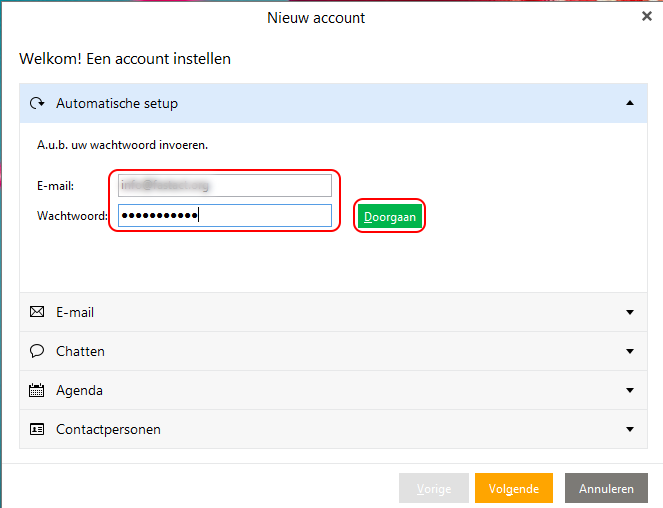Click the orange Volgende button
The image size is (663, 508).
514,489
